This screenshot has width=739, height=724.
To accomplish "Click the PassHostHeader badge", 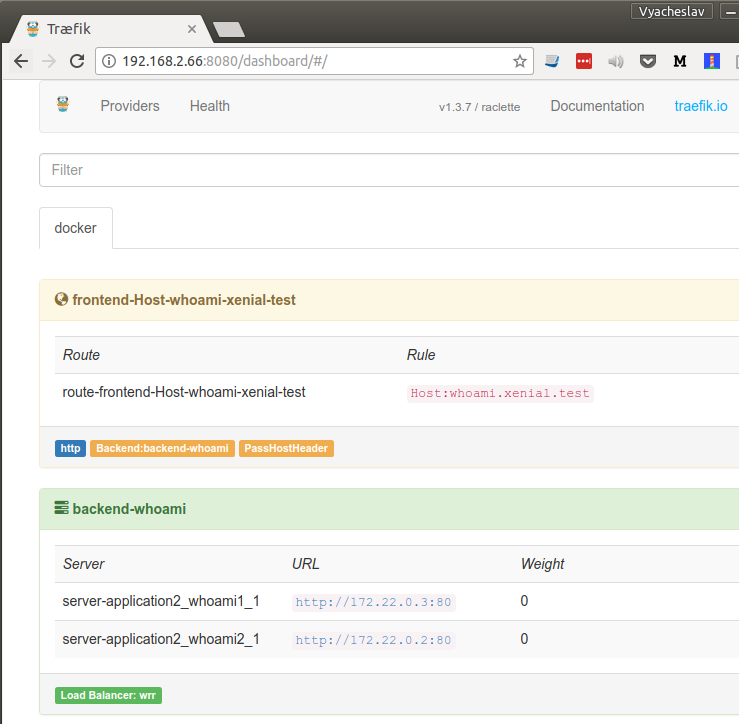I will pos(286,448).
